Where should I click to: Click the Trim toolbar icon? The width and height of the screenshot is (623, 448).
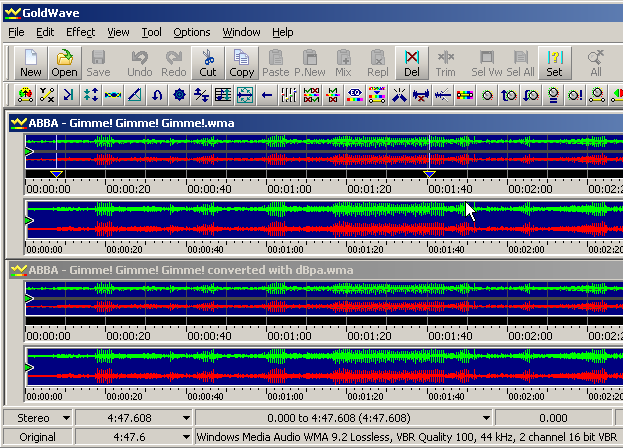coord(446,63)
